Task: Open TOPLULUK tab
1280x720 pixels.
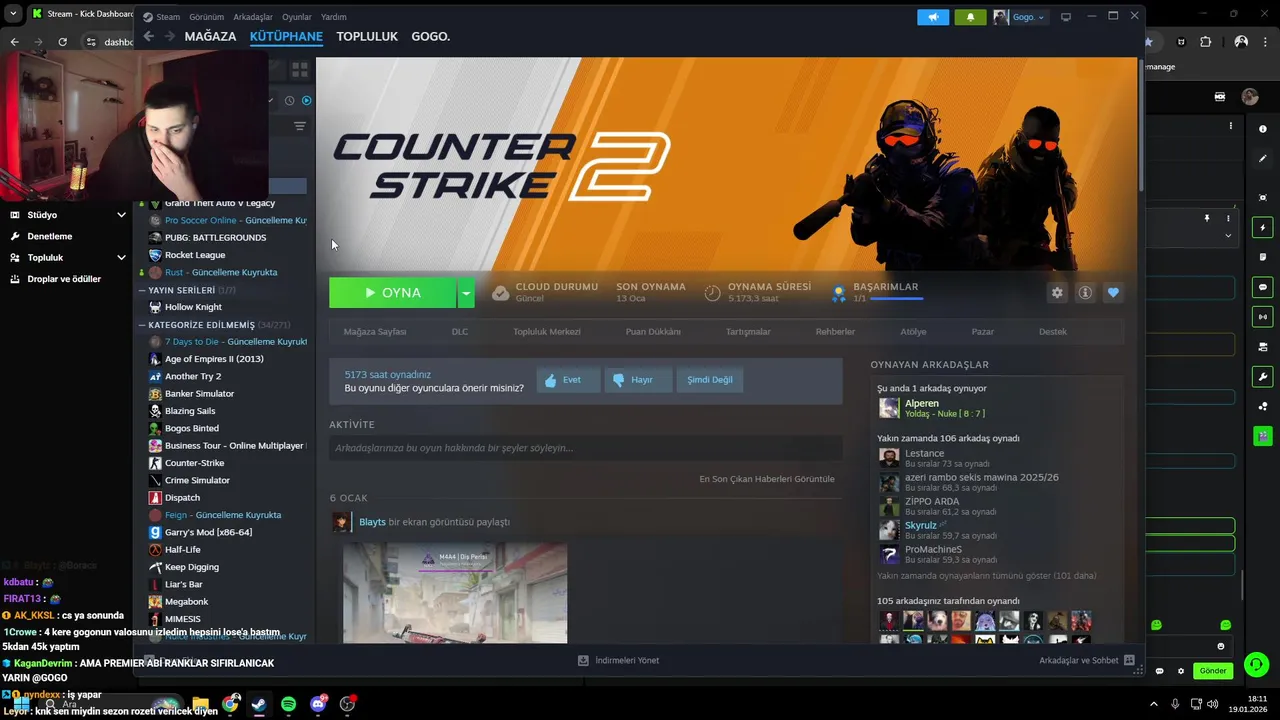Action: click(367, 36)
